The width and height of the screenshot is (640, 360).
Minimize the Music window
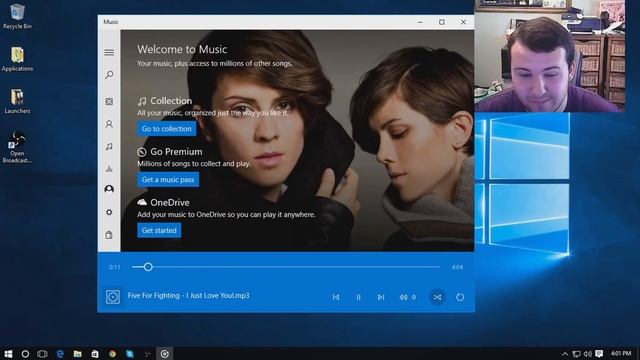(420, 22)
